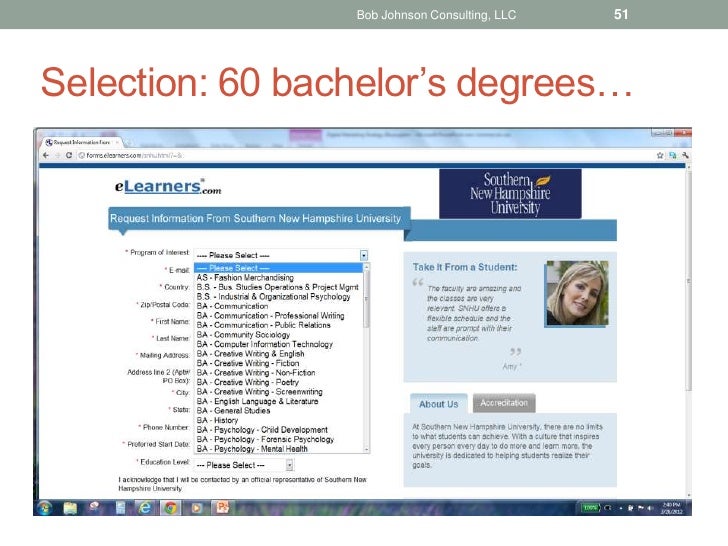
Task: Choose BA - Communication - Professional Writing
Action: (x=279, y=315)
